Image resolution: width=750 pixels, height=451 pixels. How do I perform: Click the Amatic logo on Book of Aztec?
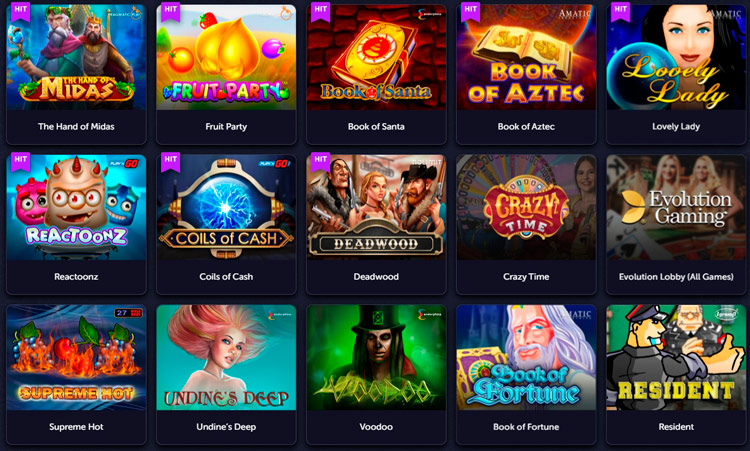pos(575,13)
